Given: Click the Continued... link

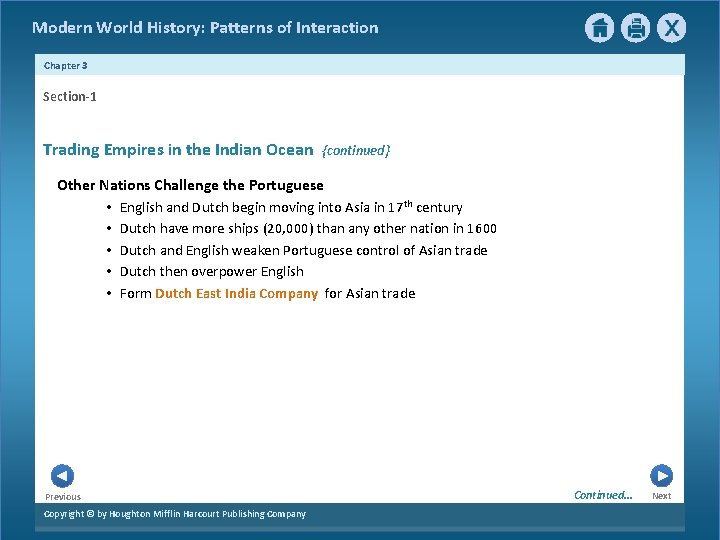Looking at the screenshot, I should [603, 495].
